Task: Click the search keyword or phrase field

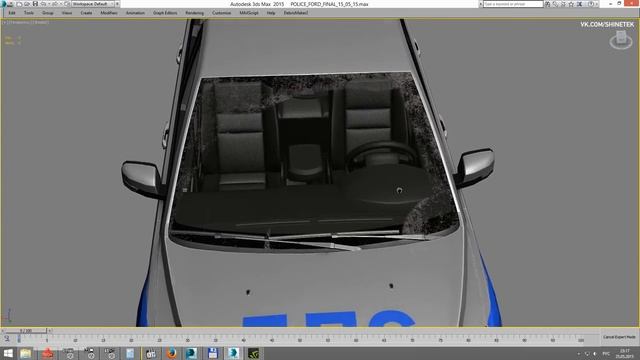Action: 513,4
